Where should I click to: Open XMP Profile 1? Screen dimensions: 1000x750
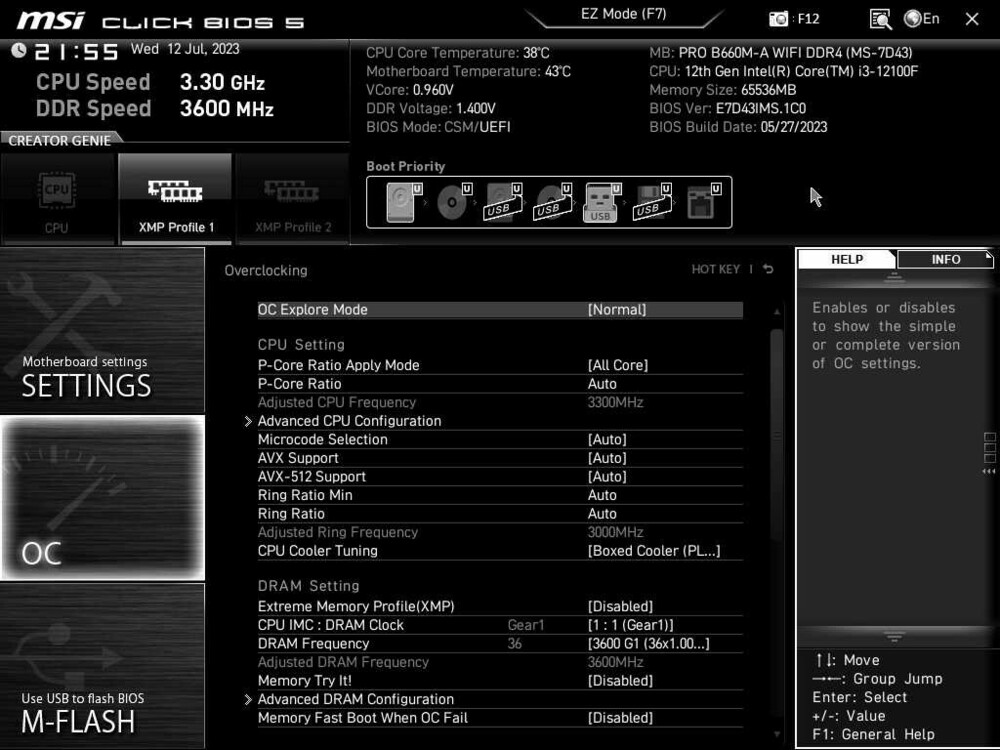(x=176, y=195)
